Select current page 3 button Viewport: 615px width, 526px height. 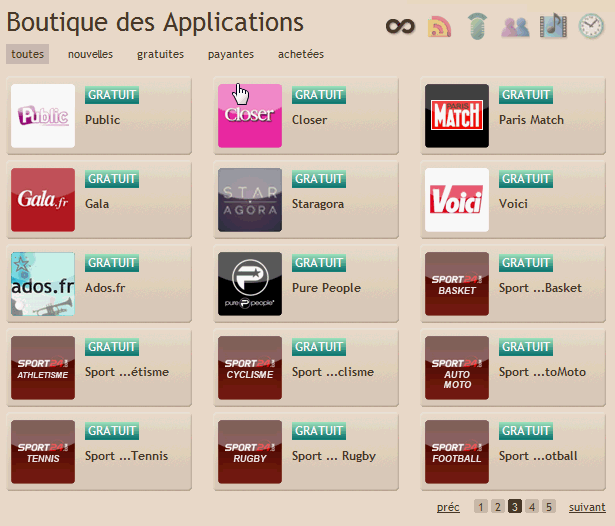click(x=515, y=506)
